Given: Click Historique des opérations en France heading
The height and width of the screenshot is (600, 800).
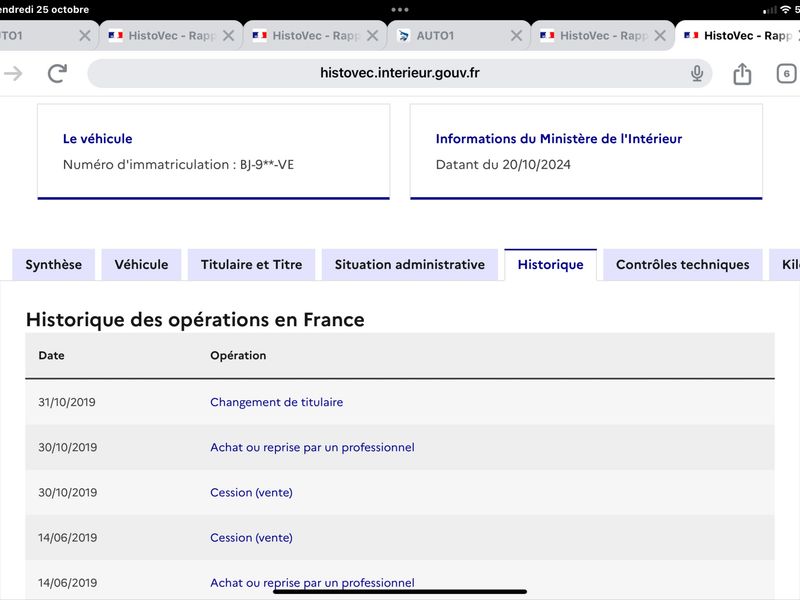Looking at the screenshot, I should pos(195,320).
